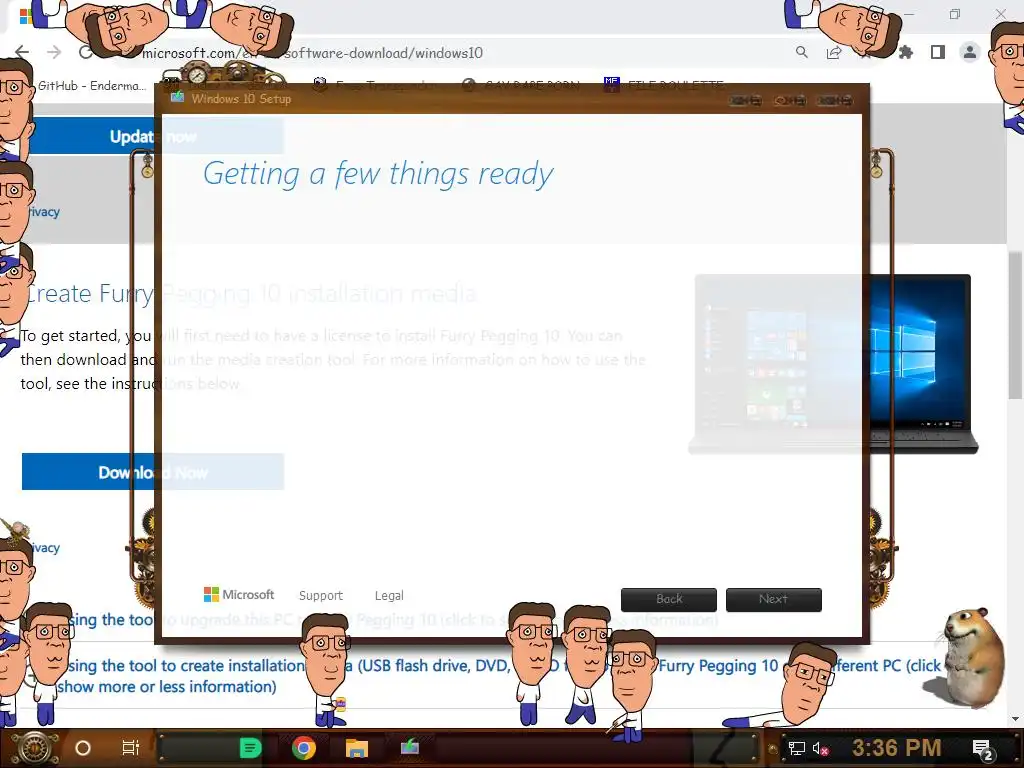Image resolution: width=1024 pixels, height=768 pixels.
Task: Open the Support link in Setup window
Action: coord(321,596)
